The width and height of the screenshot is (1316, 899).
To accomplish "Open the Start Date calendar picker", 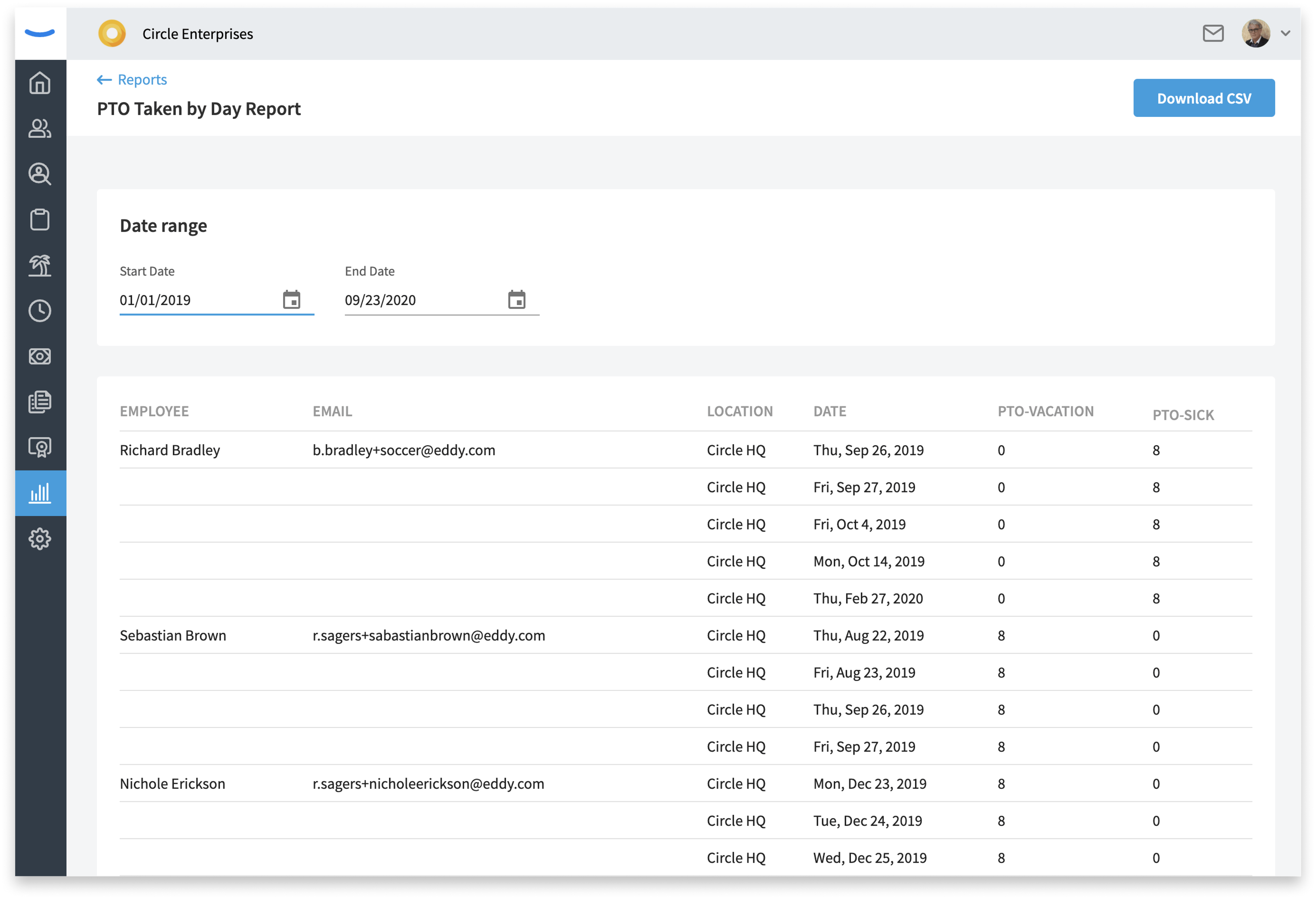I will point(292,300).
